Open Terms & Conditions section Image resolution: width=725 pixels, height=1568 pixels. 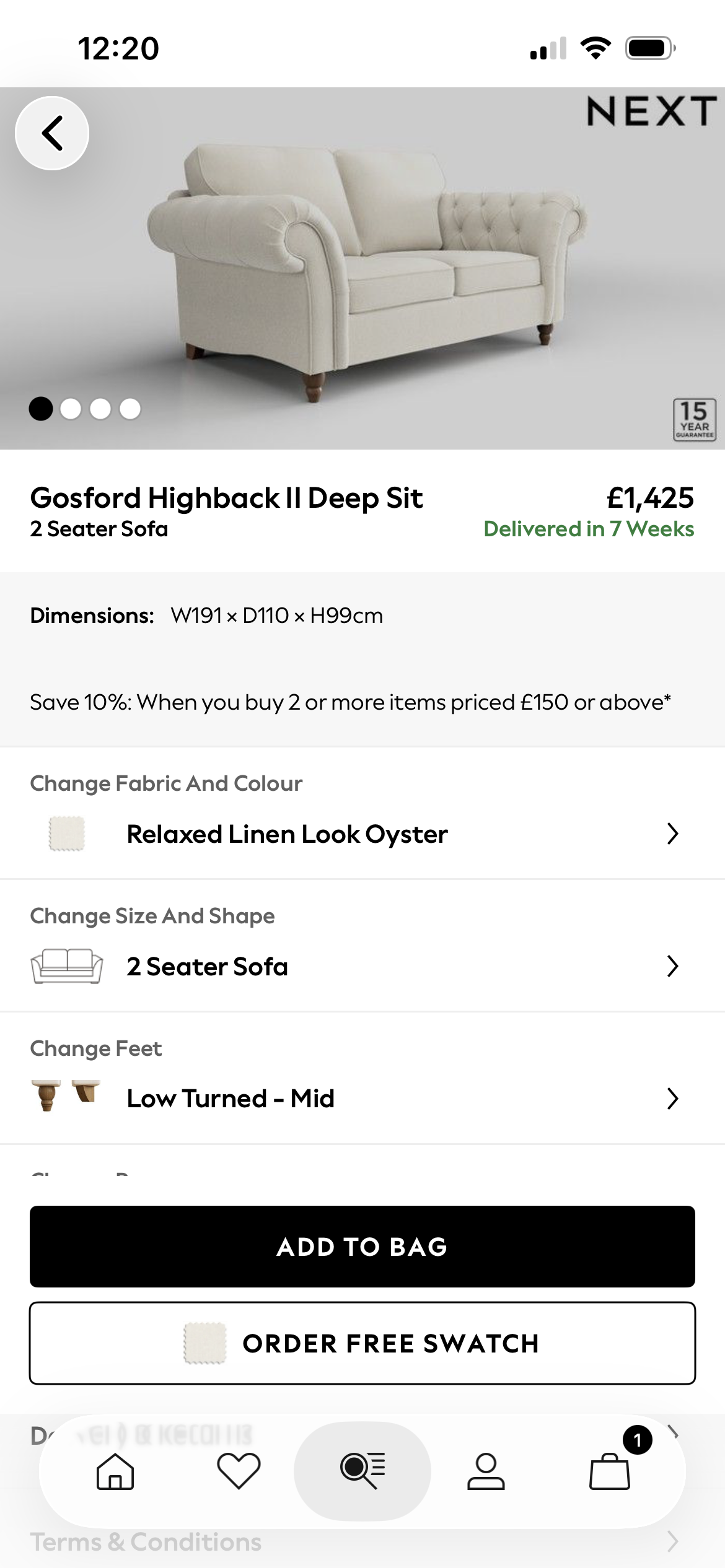coord(146,1542)
